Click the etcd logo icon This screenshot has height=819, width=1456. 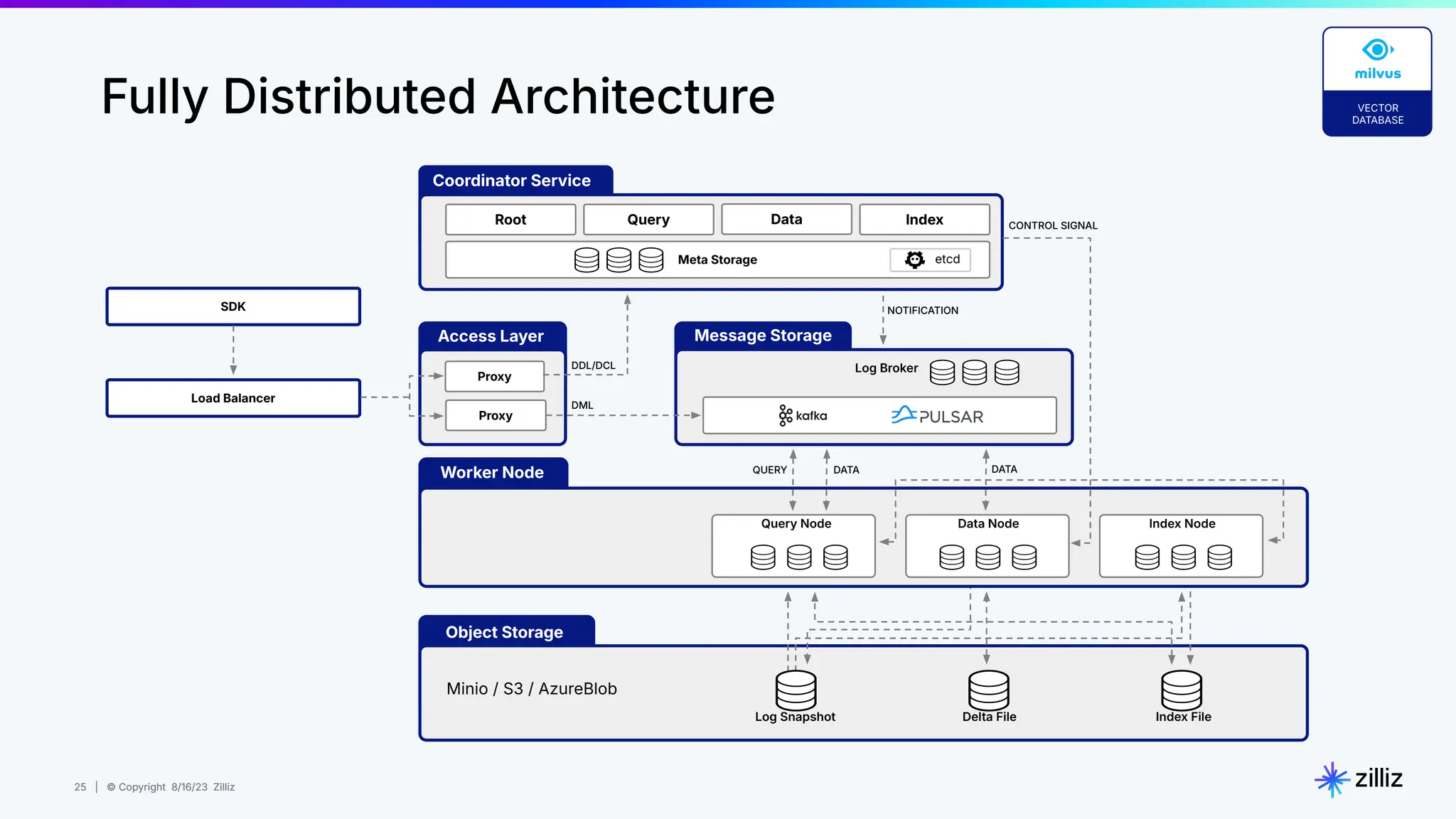pos(915,259)
